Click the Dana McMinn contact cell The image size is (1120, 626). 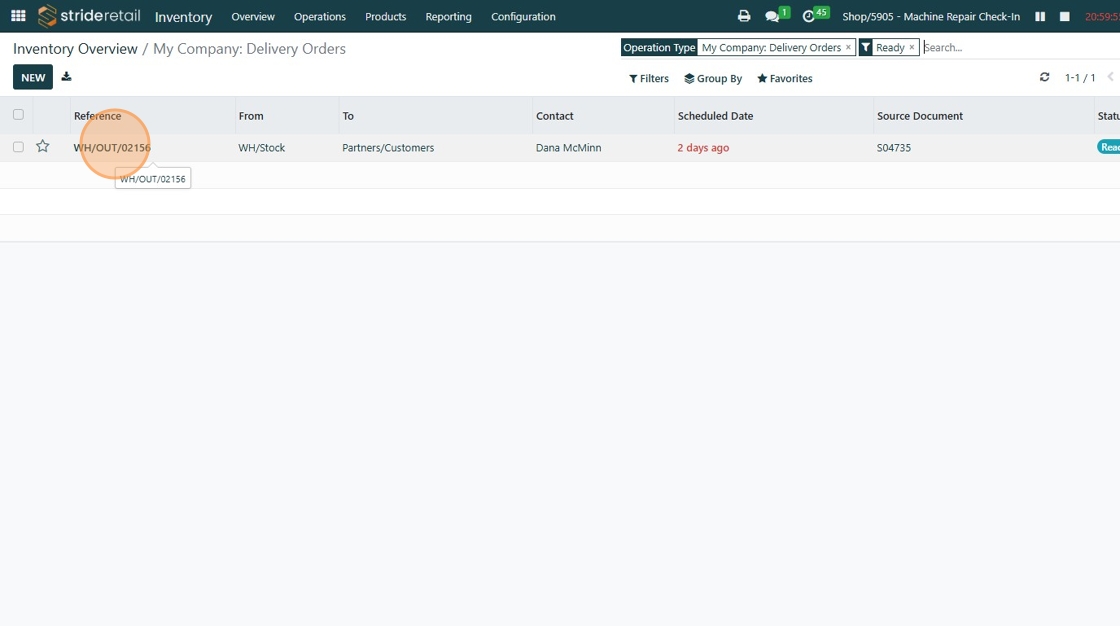(x=569, y=147)
